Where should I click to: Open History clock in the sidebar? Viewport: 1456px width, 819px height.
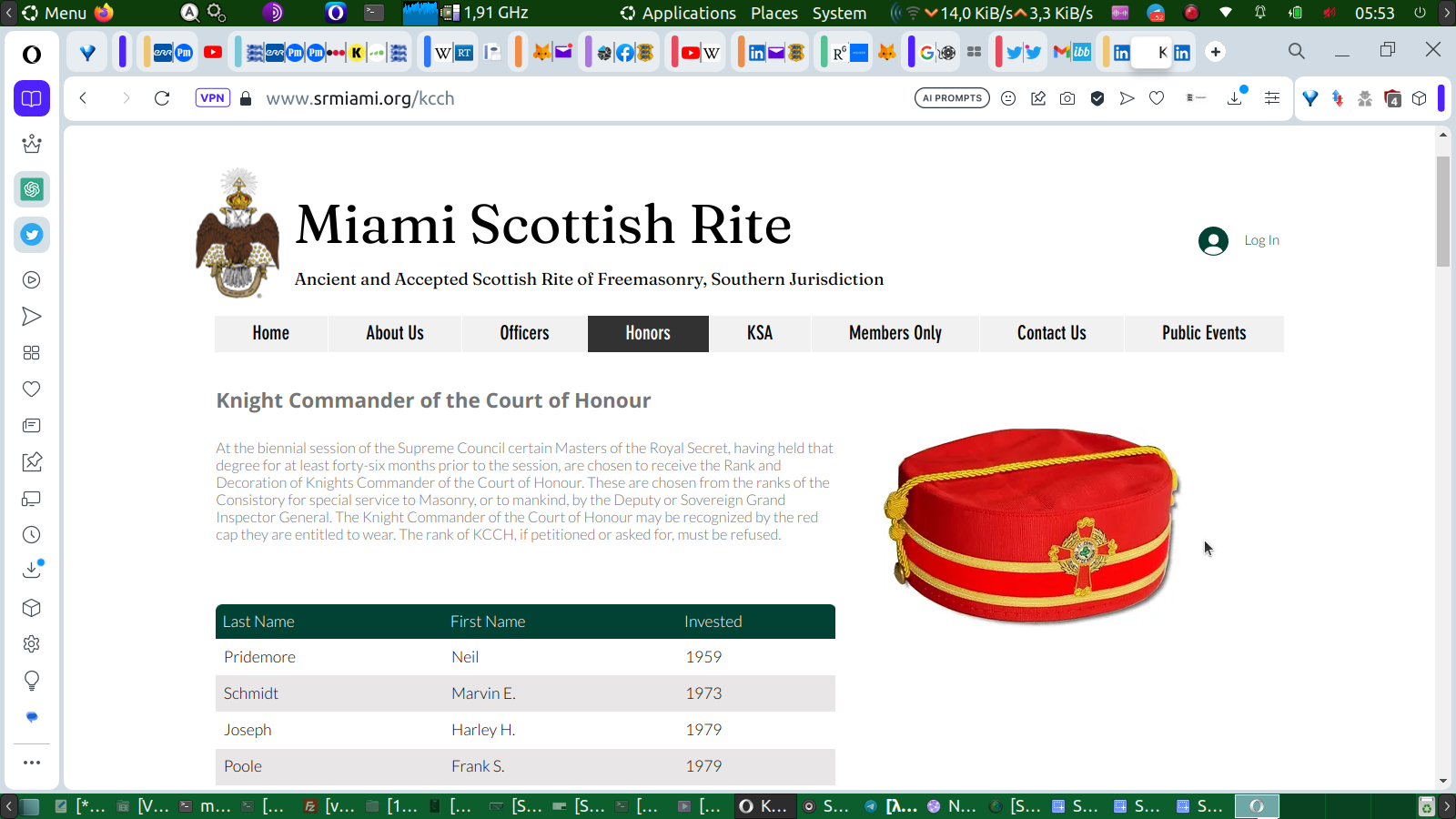[32, 535]
